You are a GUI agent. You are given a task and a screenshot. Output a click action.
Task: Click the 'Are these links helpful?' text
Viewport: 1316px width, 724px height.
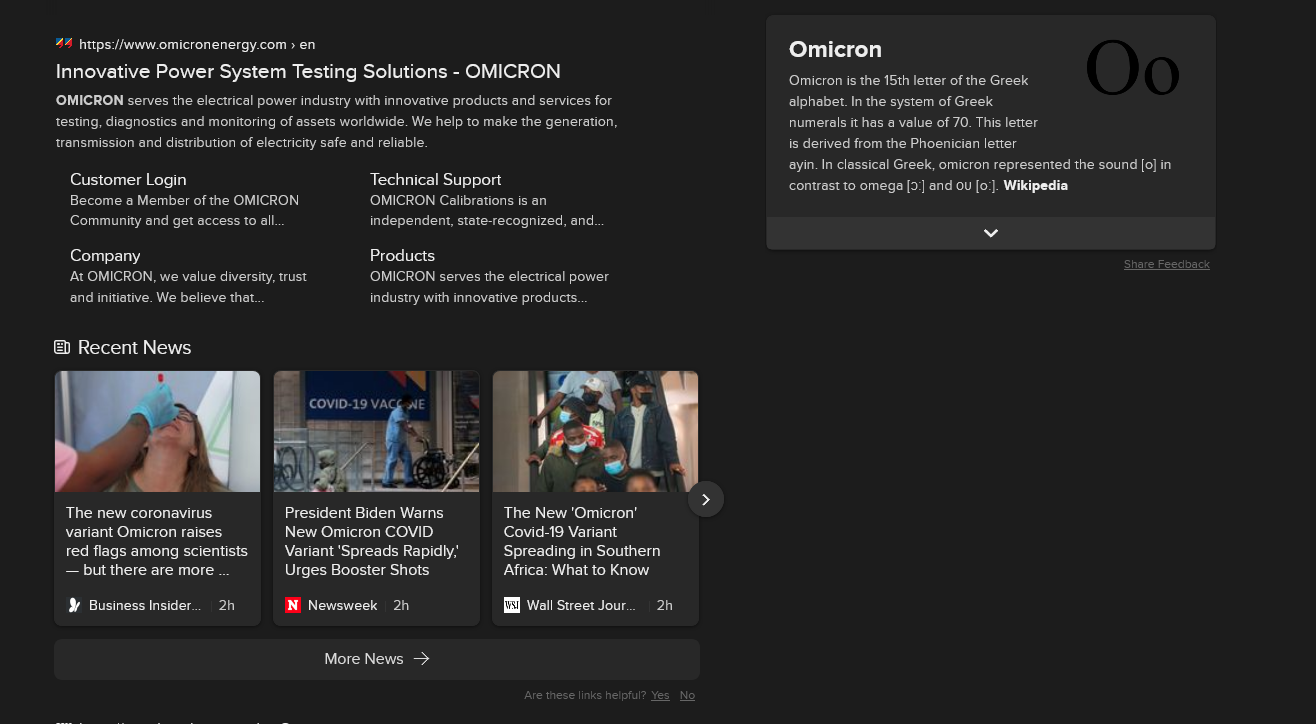[585, 695]
